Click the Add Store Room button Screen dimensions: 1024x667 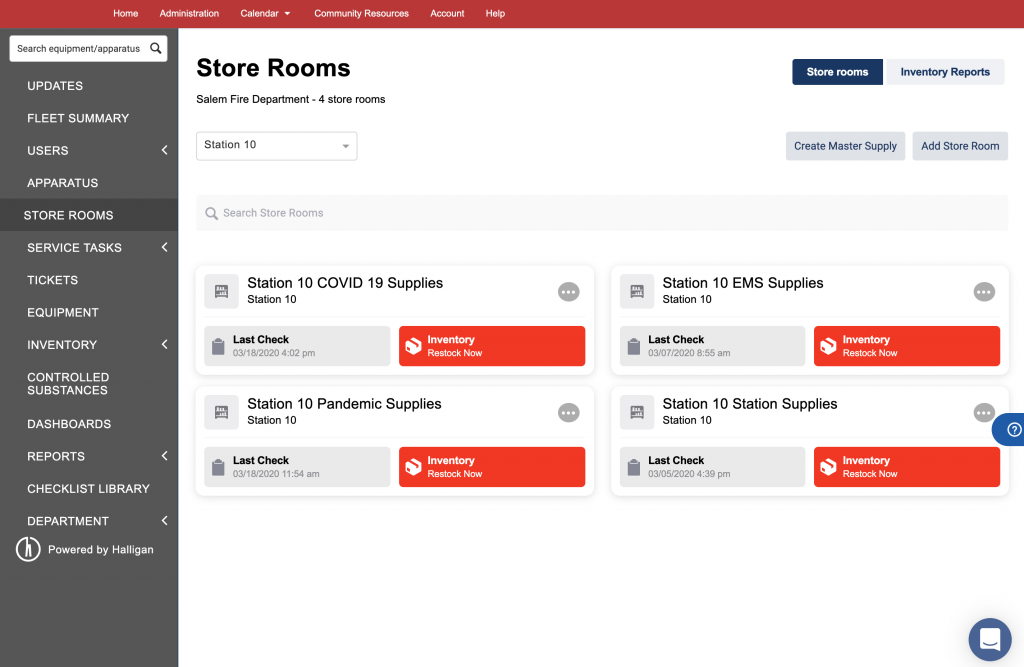pyautogui.click(x=959, y=146)
